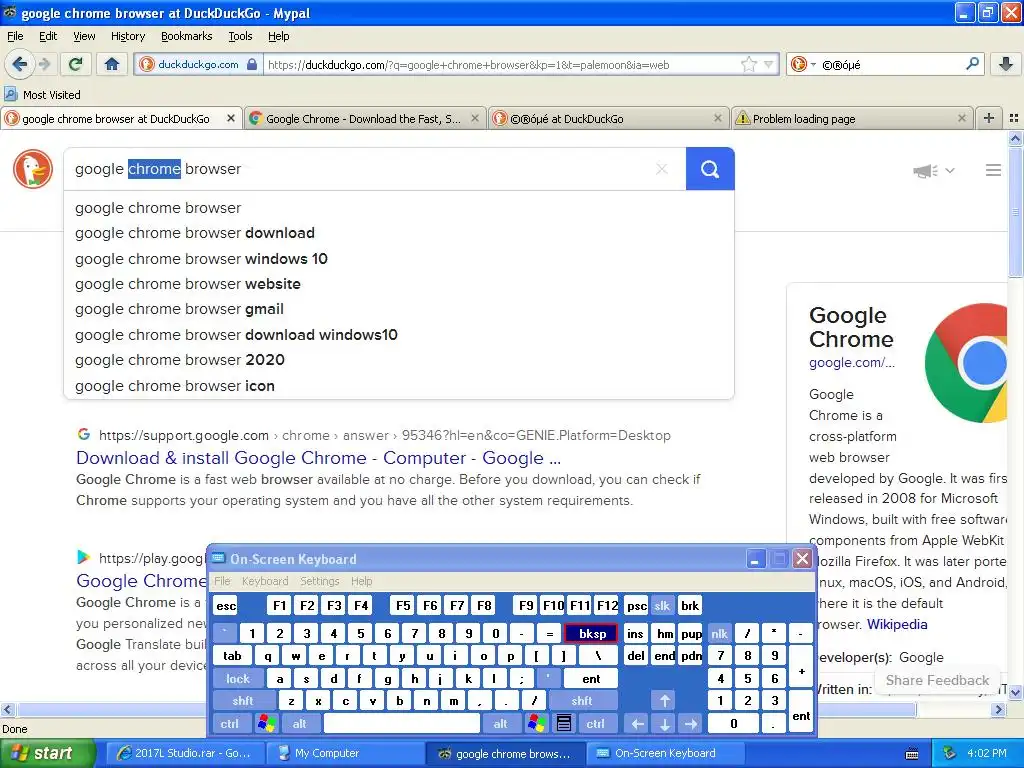The image size is (1024, 768).
Task: Click the vertical scrollbar up arrow
Action: click(1015, 138)
